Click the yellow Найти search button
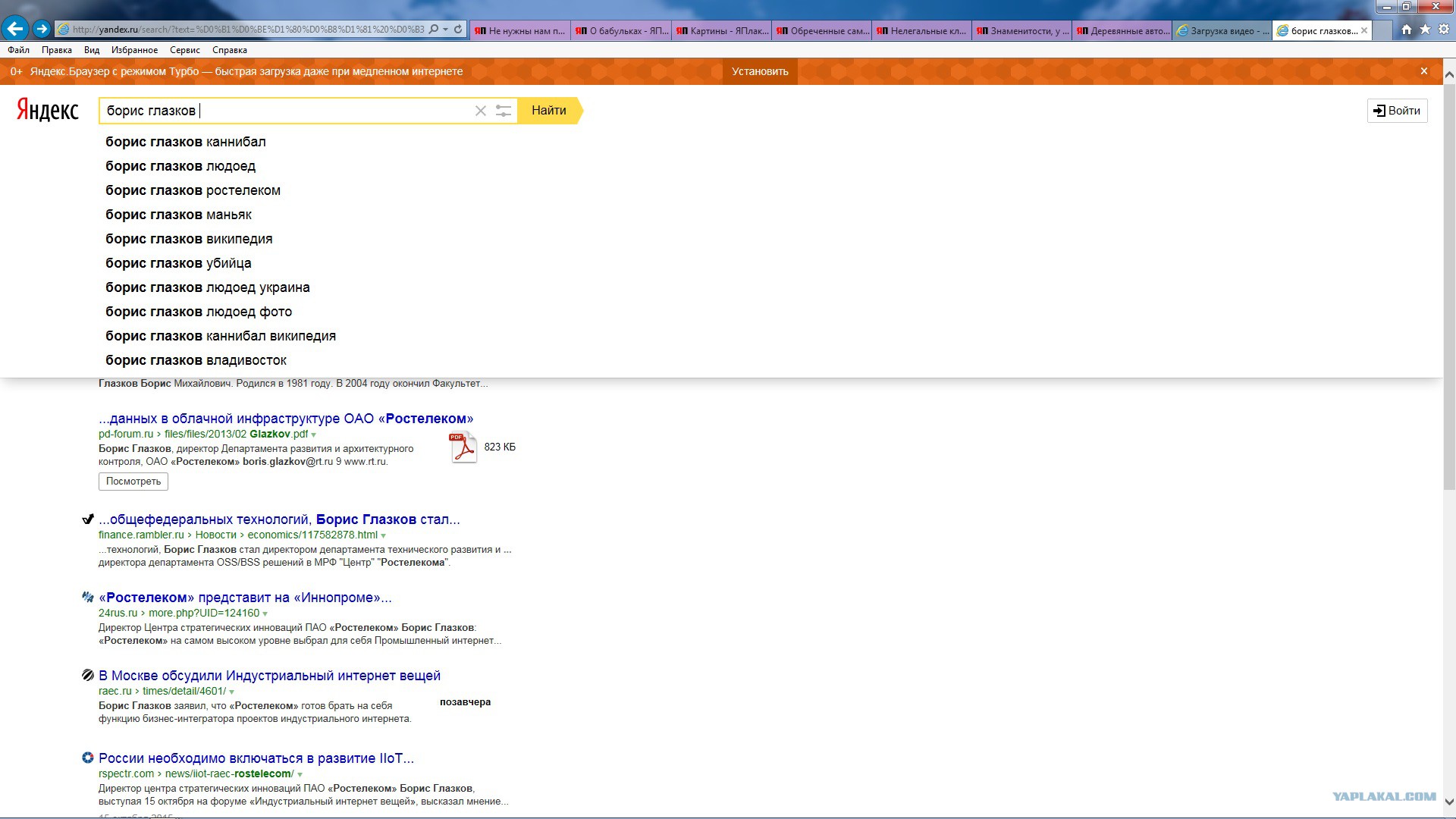Viewport: 1456px width, 819px height. [x=550, y=111]
